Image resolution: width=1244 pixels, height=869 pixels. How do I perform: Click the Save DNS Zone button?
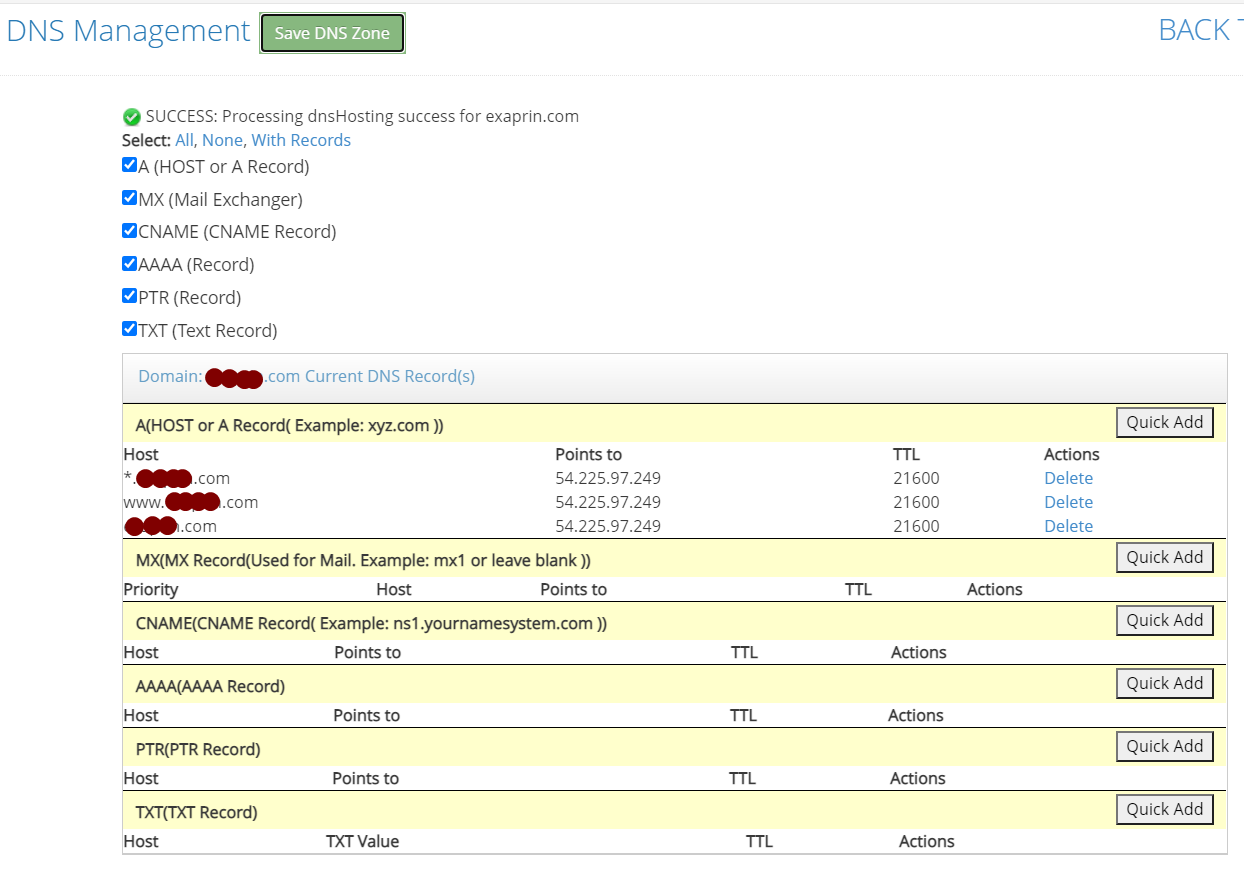332,33
